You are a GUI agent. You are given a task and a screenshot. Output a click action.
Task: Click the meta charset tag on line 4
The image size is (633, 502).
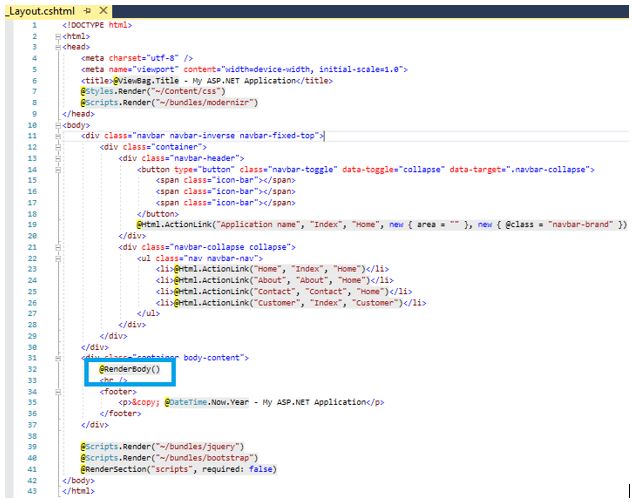137,58
